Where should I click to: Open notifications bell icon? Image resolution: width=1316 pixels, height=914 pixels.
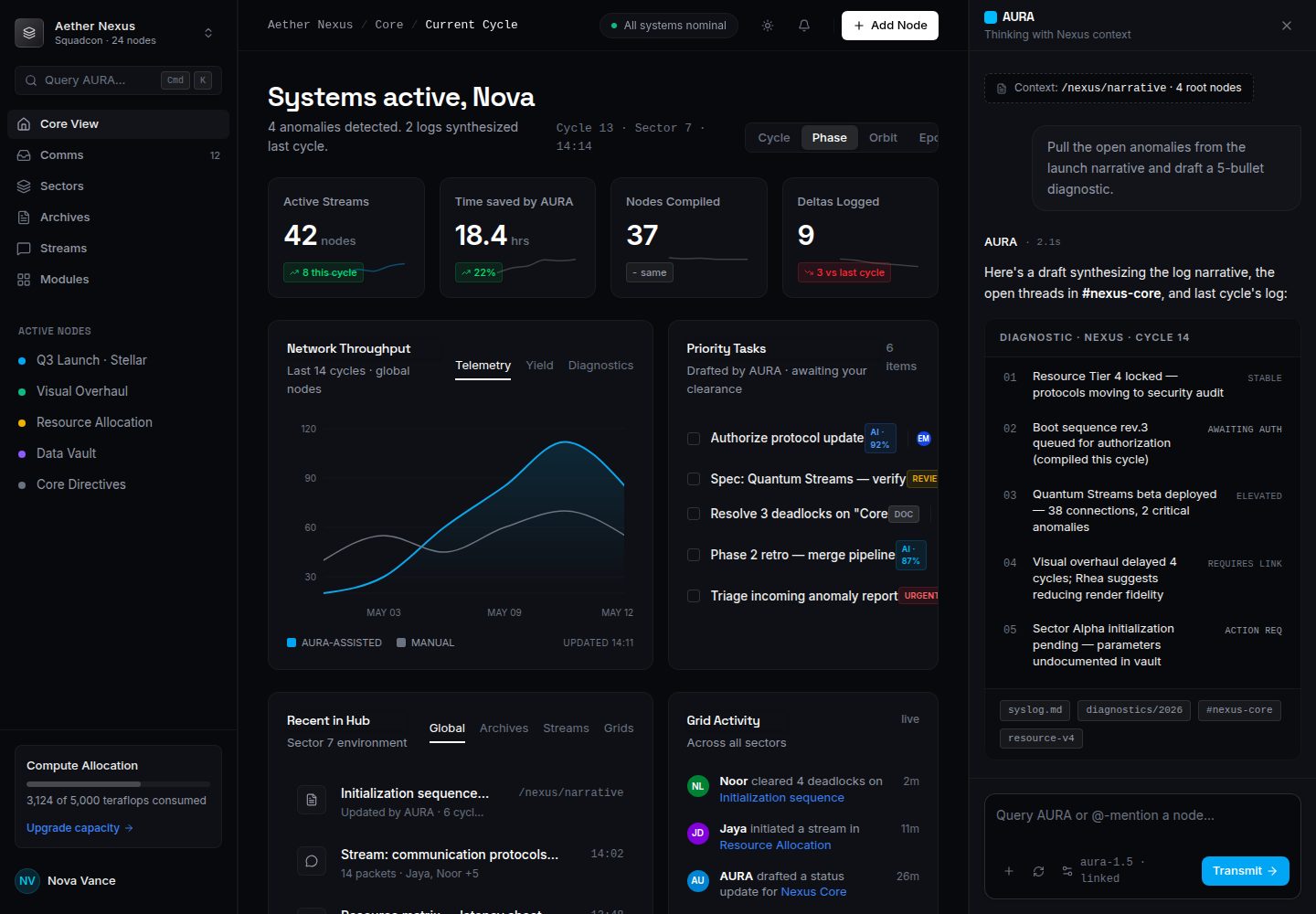804,26
